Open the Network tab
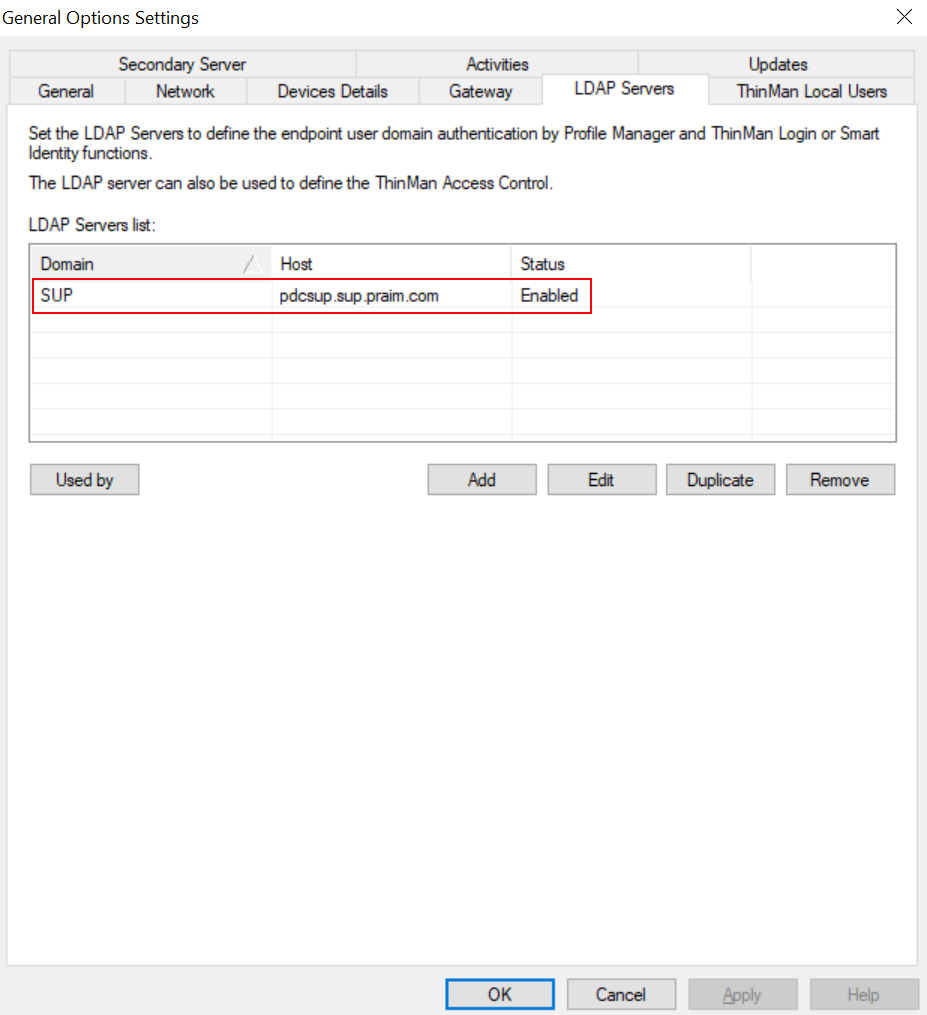The width and height of the screenshot is (927, 1015). click(x=185, y=91)
